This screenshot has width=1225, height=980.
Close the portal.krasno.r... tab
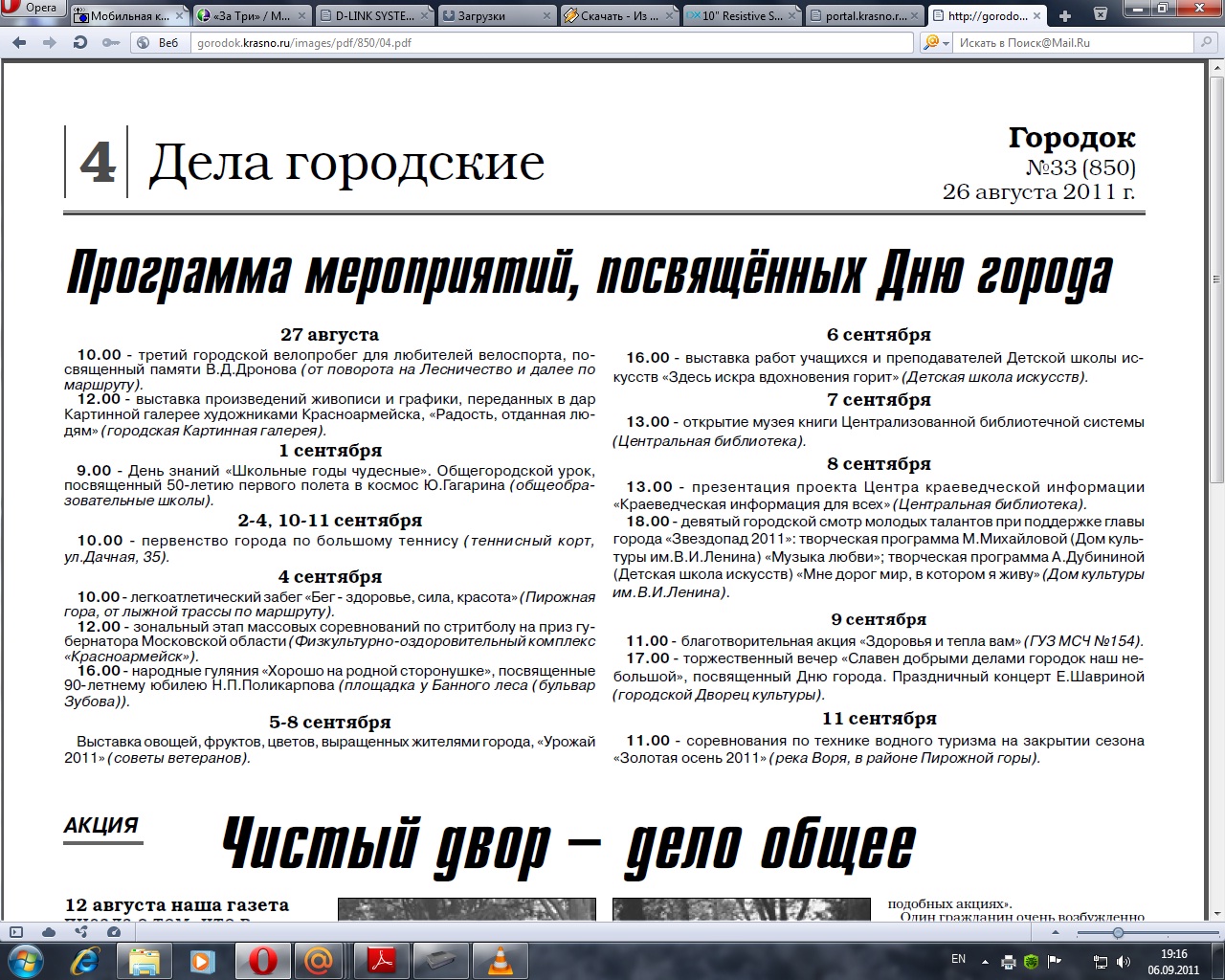[916, 16]
